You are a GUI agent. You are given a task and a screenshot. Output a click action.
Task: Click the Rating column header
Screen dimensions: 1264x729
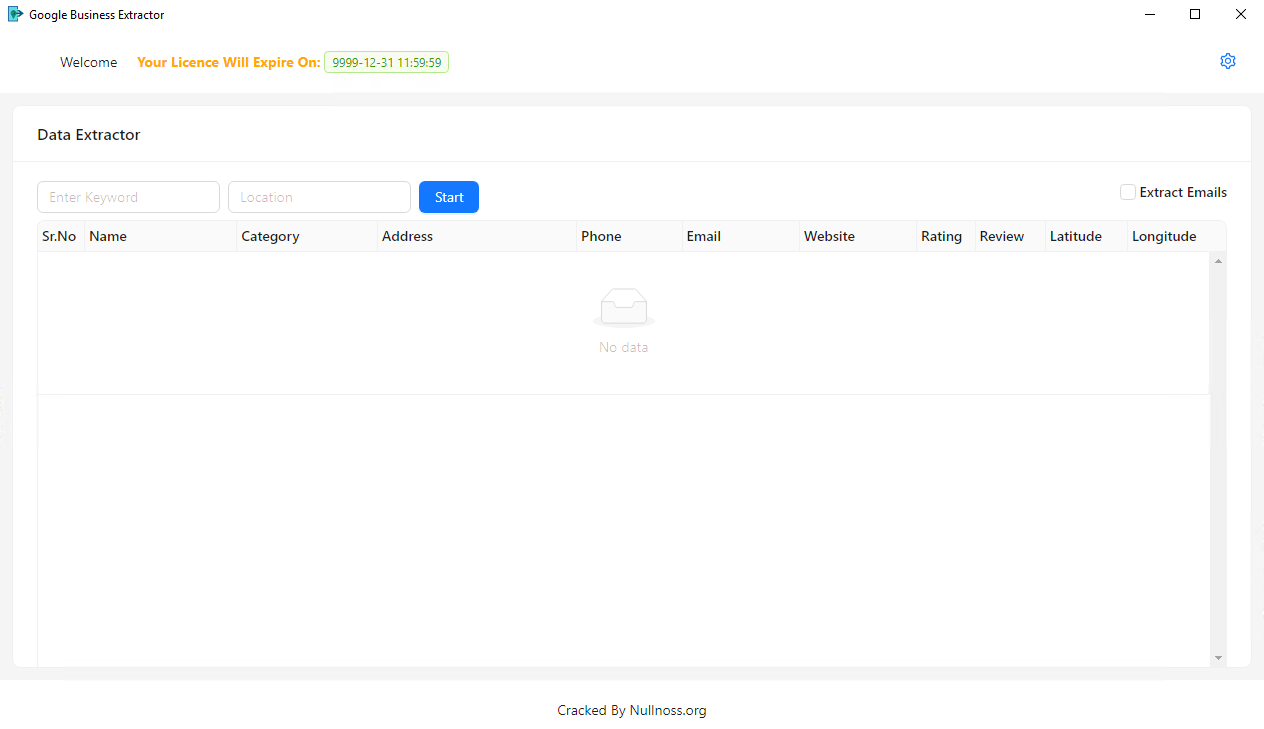click(946, 236)
